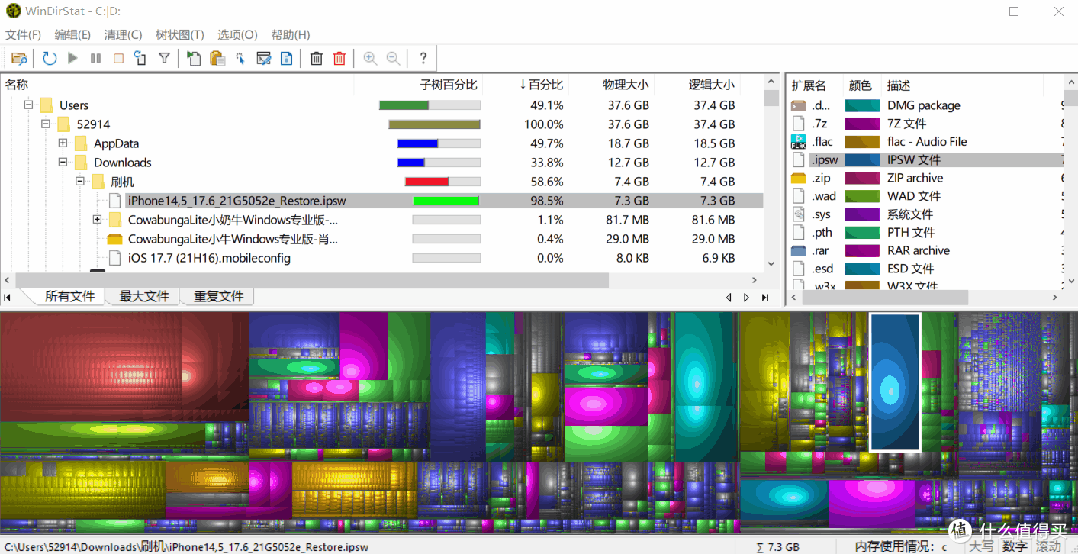Click the select parent cursor icon
This screenshot has height=554, width=1078.
[241, 58]
